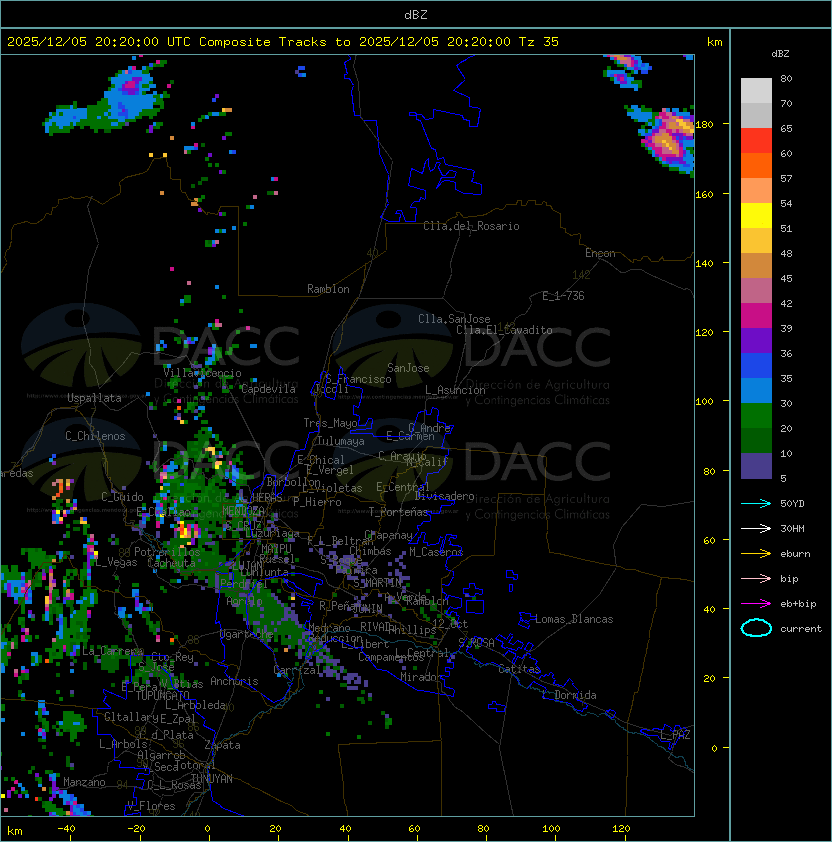Click the cyan 'current' ellipse symbol in legend
This screenshot has width=832, height=842.
[756, 628]
